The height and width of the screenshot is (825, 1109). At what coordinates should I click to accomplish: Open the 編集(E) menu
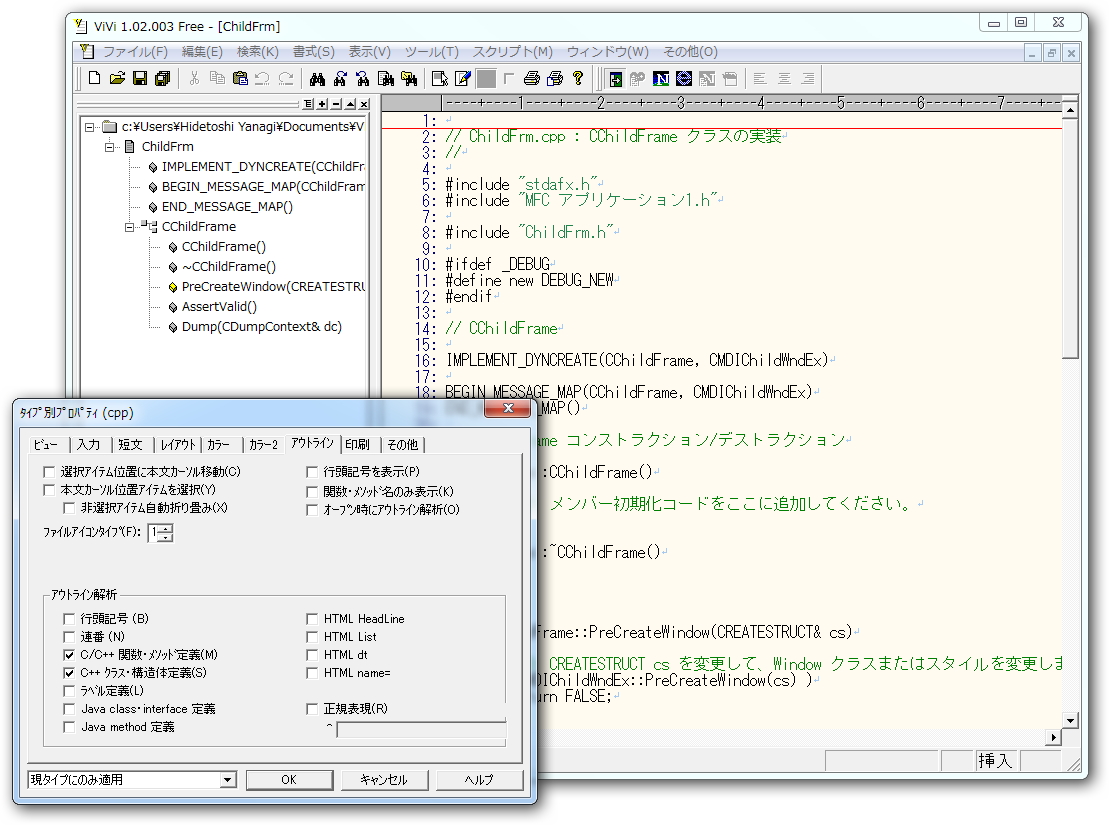(x=202, y=52)
